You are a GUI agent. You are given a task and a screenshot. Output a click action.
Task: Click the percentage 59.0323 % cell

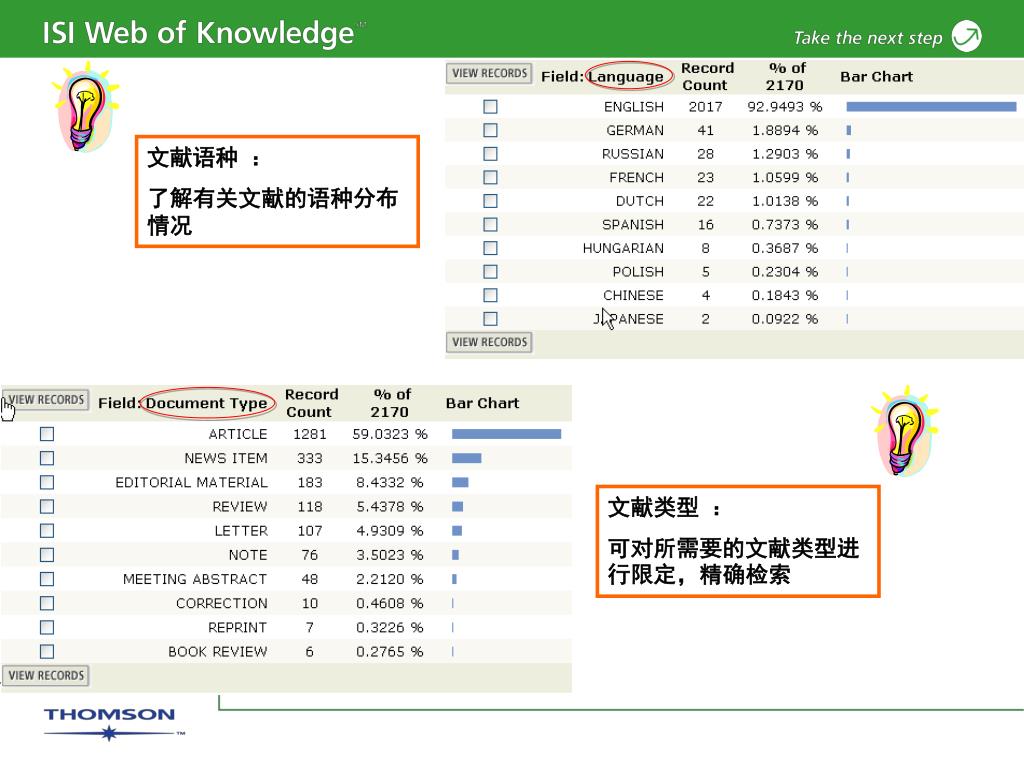390,434
